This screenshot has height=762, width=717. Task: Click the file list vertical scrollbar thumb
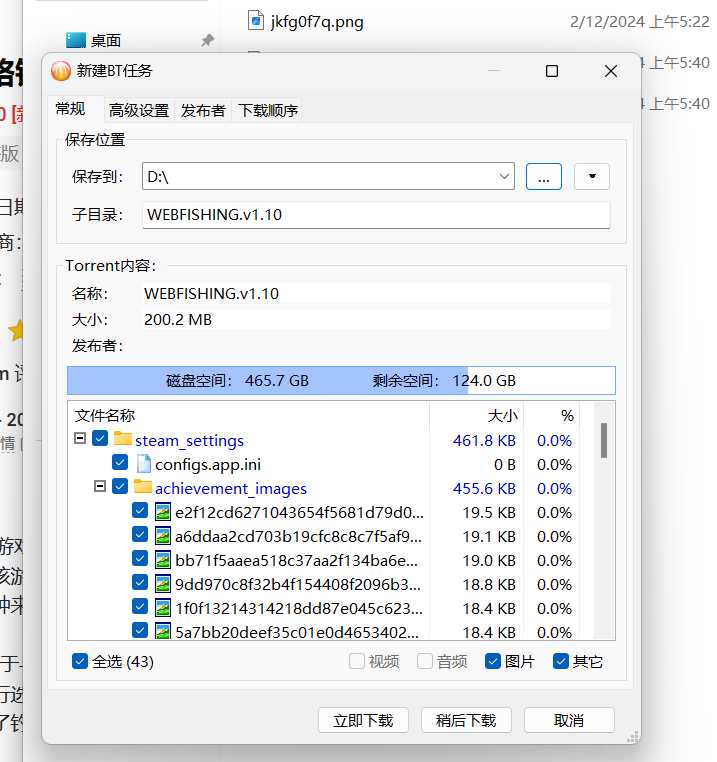pos(604,440)
